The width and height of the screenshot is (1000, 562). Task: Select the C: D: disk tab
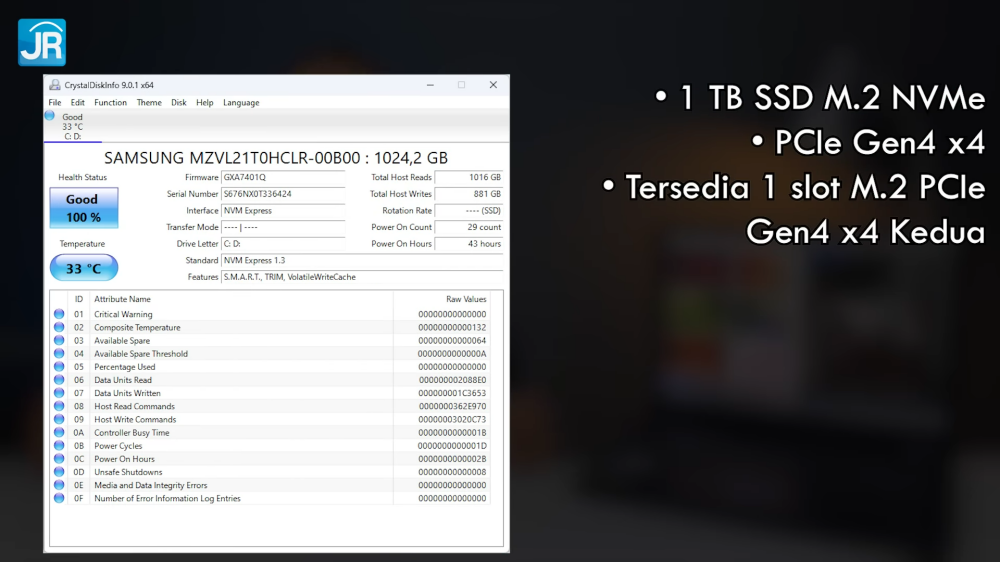(73, 126)
